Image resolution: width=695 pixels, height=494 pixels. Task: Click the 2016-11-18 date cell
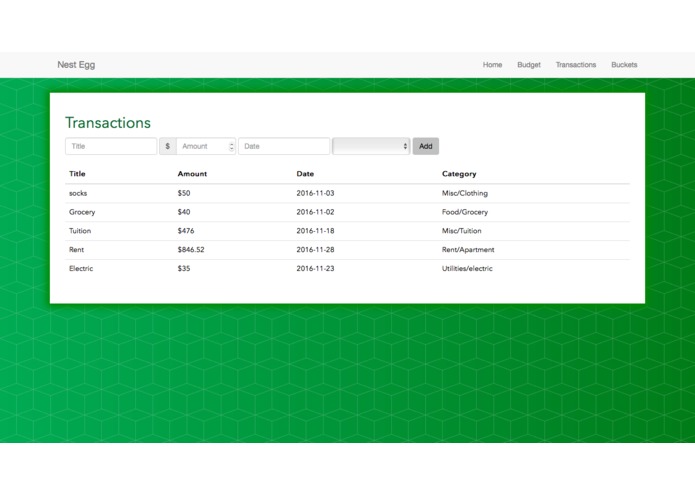315,231
